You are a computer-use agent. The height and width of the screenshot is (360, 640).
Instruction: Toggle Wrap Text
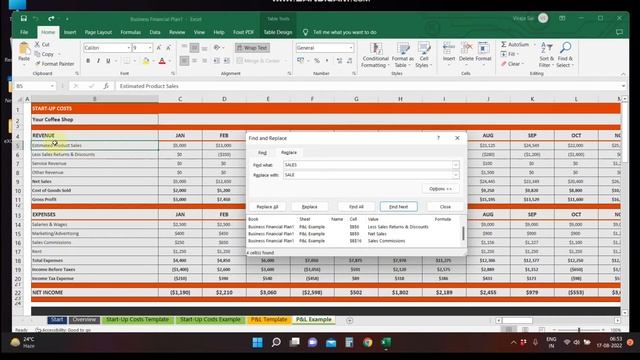tap(252, 48)
